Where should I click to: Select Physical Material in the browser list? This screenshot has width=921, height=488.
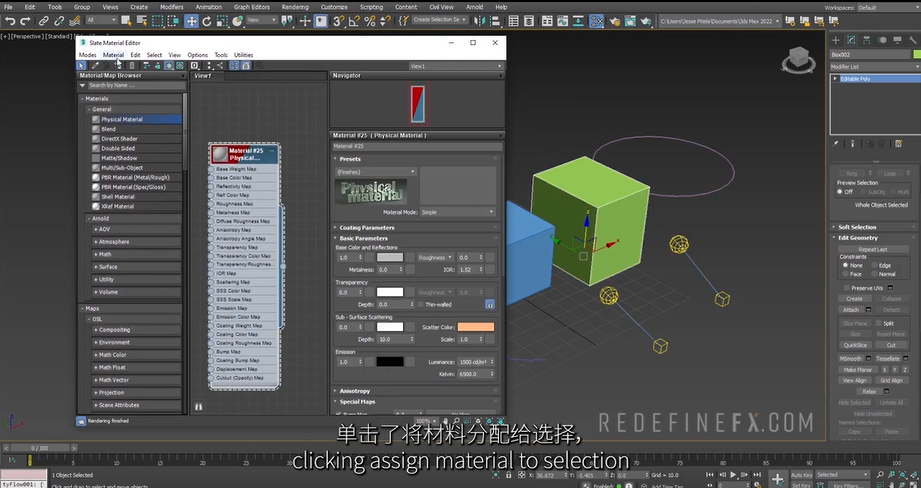(136, 119)
